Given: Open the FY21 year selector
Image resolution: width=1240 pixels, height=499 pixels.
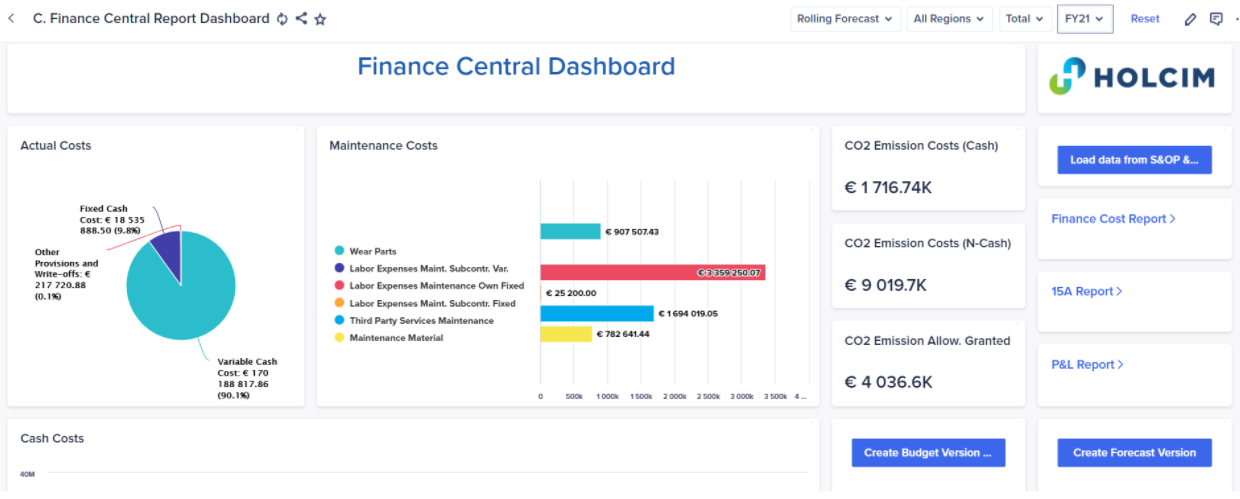Looking at the screenshot, I should pyautogui.click(x=1085, y=19).
